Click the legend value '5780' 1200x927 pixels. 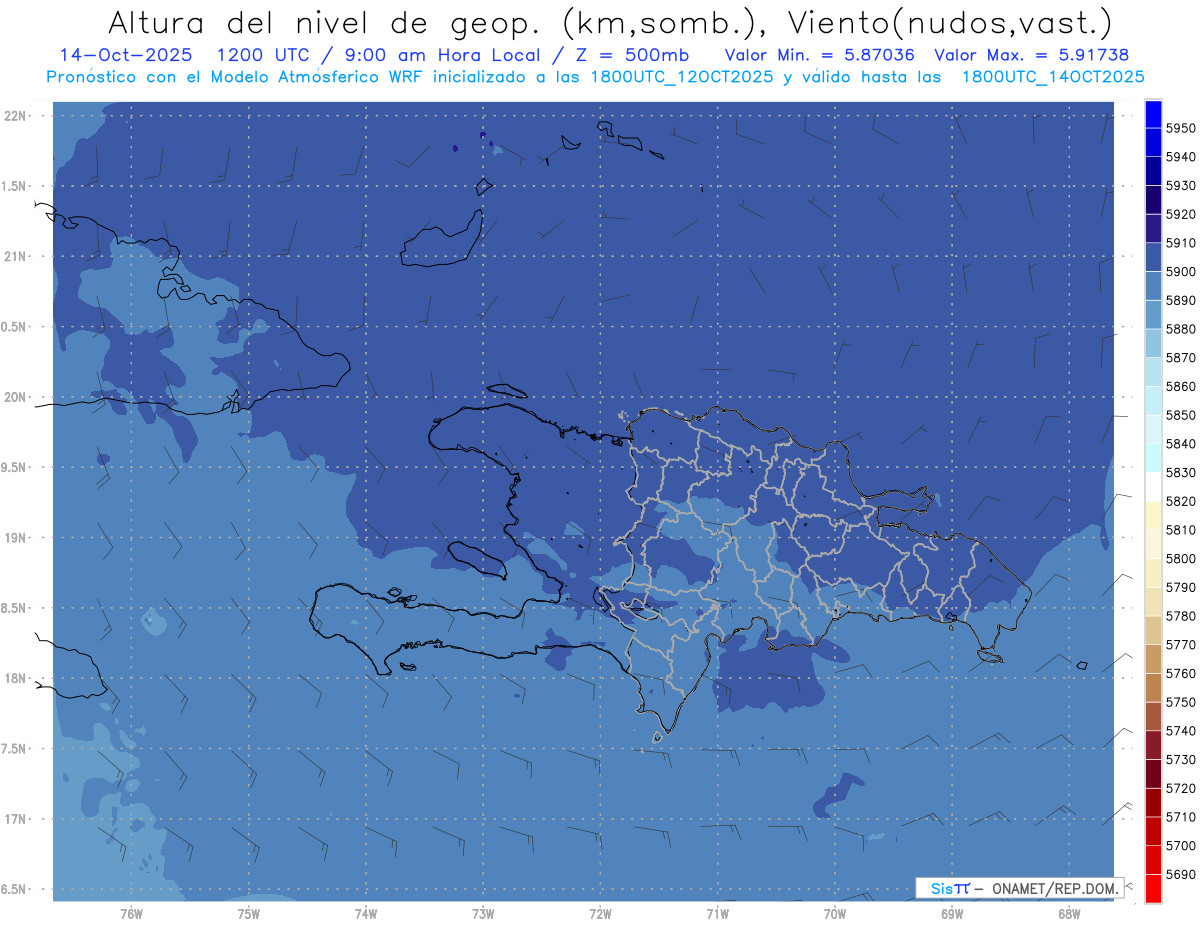tap(1181, 616)
